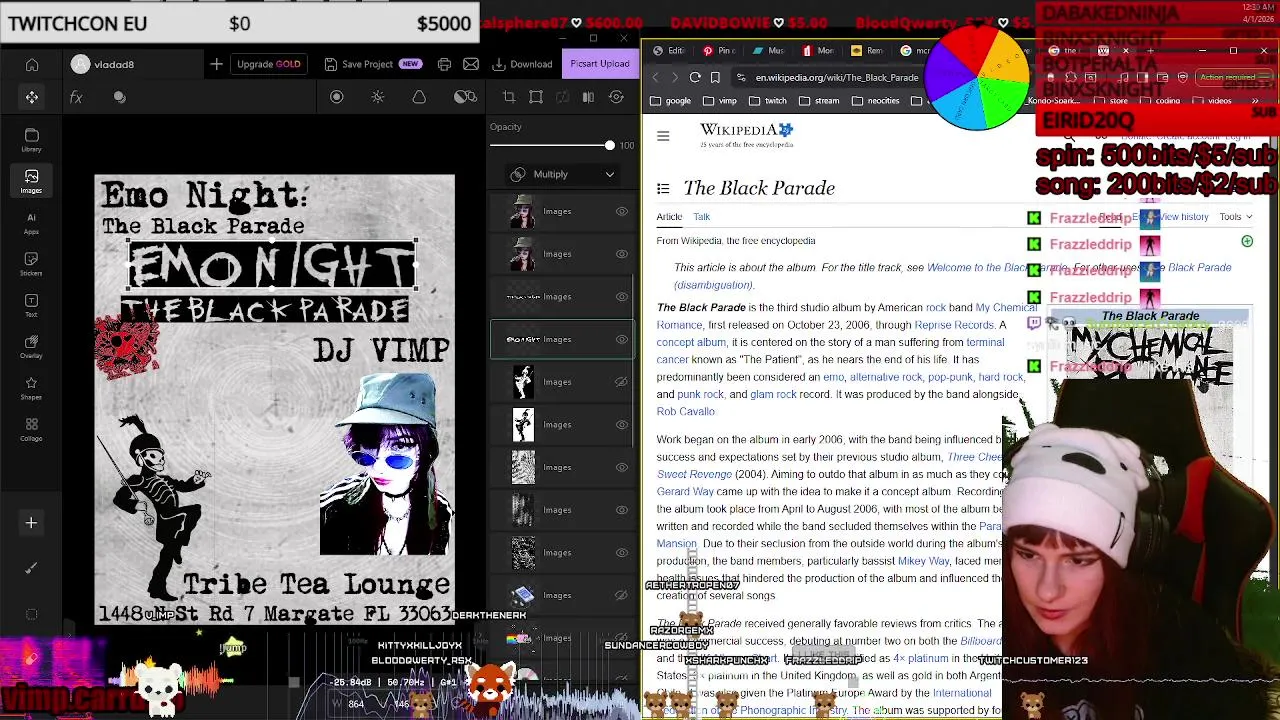Open the Collage panel
This screenshot has width=1280, height=720.
32,430
